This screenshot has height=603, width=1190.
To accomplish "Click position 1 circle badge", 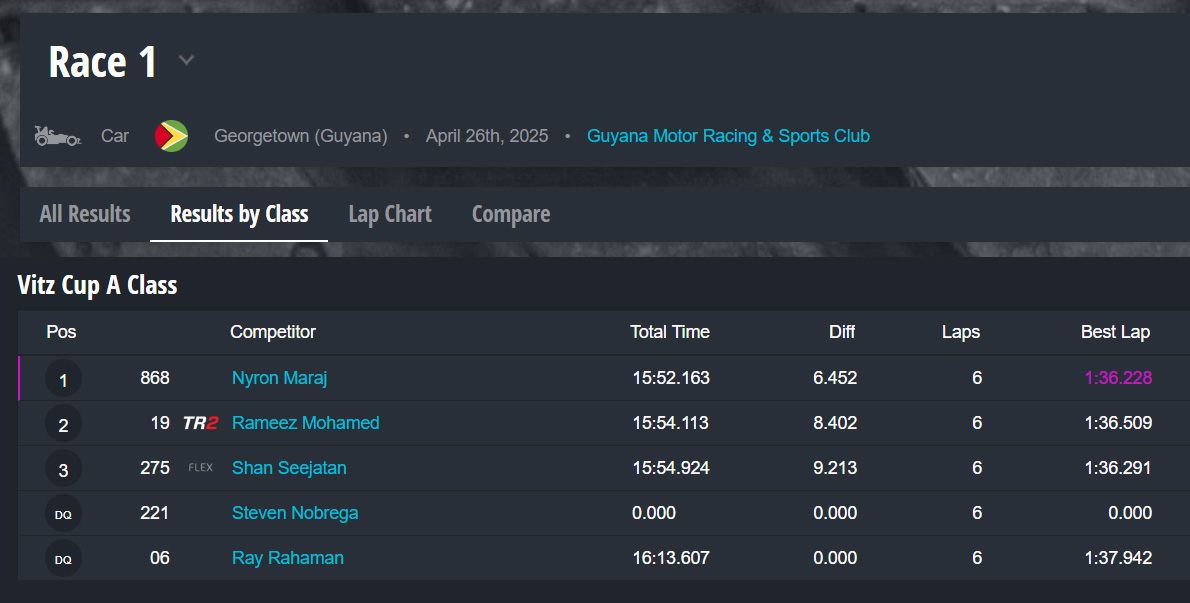I will [x=63, y=380].
